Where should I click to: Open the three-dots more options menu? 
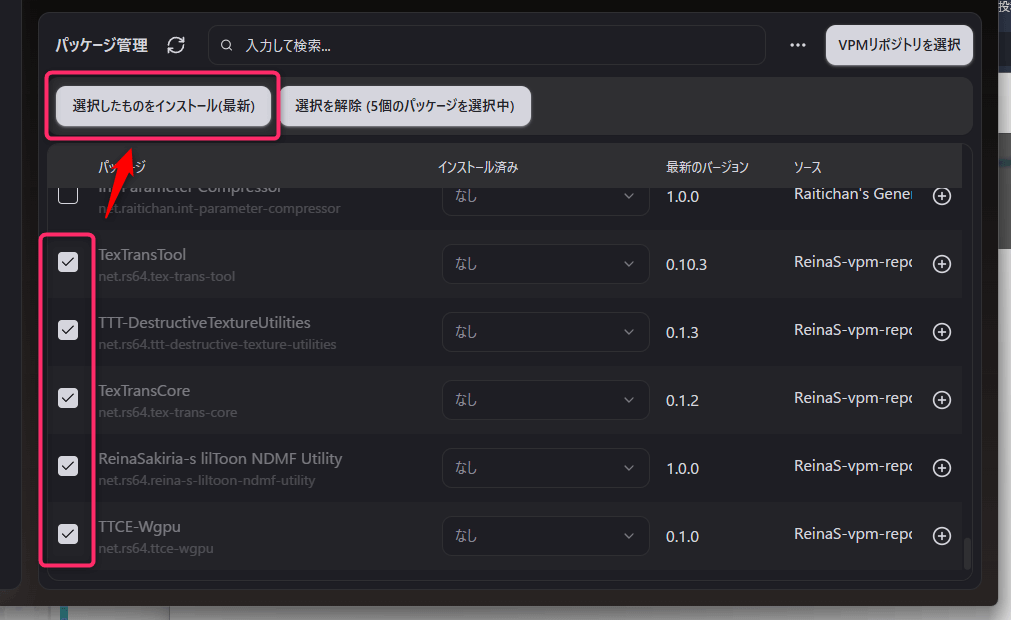(x=798, y=45)
